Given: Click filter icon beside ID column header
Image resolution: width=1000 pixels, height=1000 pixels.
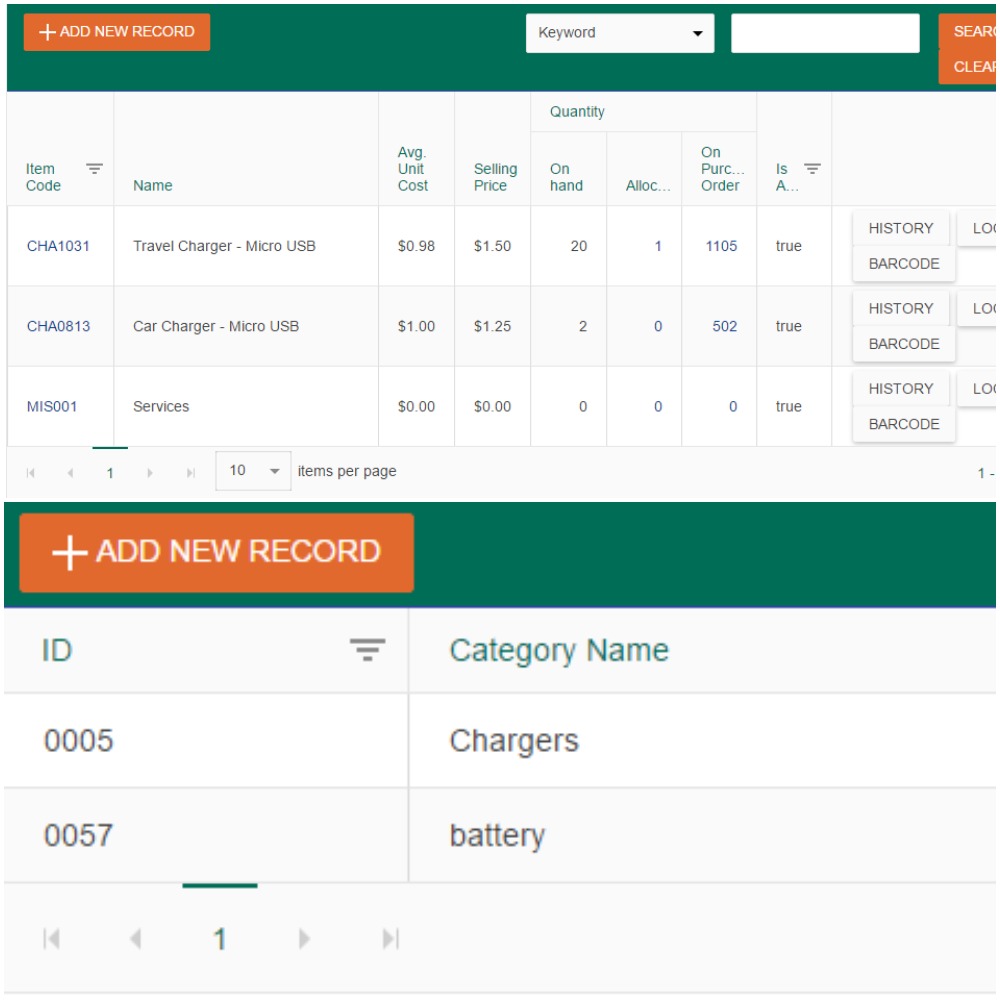Looking at the screenshot, I should click(x=367, y=651).
